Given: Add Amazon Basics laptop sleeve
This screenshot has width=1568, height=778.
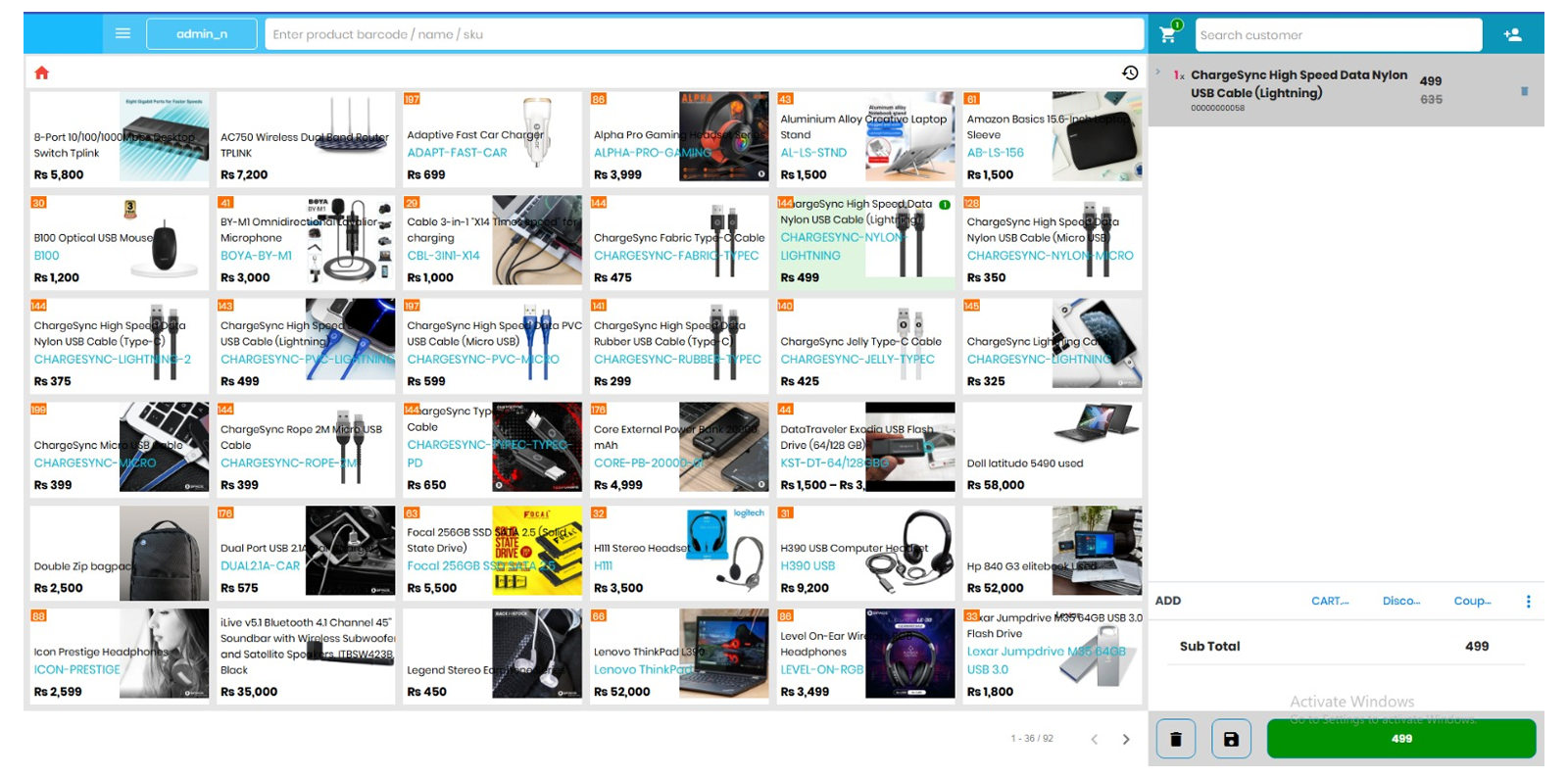Looking at the screenshot, I should coord(1053,137).
